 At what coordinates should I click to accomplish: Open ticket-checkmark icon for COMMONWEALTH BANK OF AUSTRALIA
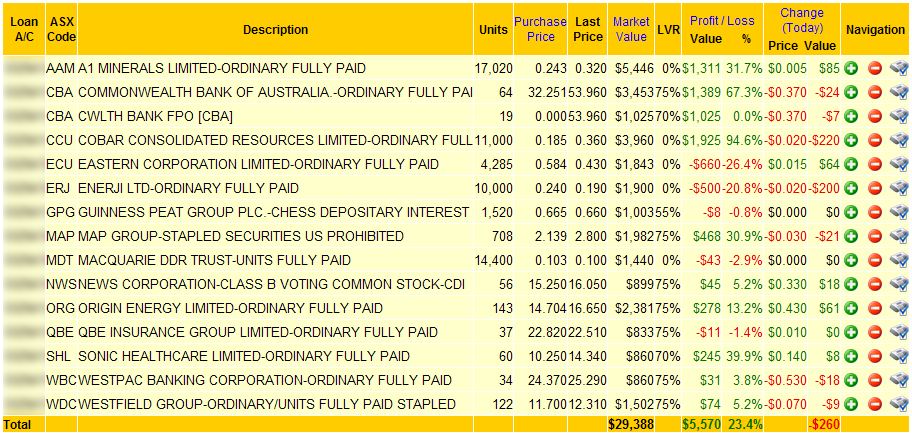click(x=899, y=92)
